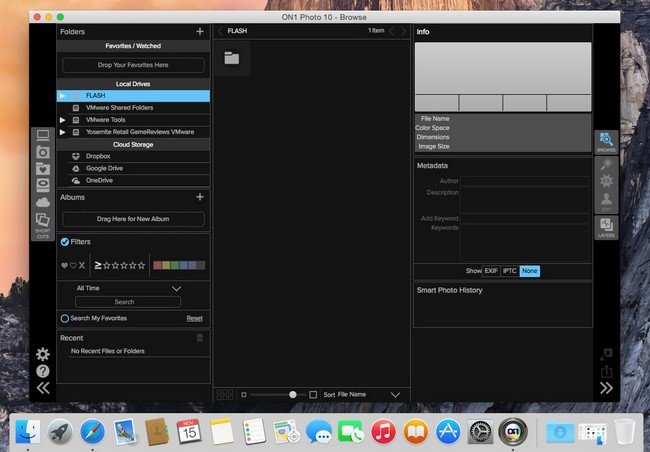
Task: Open the local drives disk shortcut
Action: coord(43,185)
